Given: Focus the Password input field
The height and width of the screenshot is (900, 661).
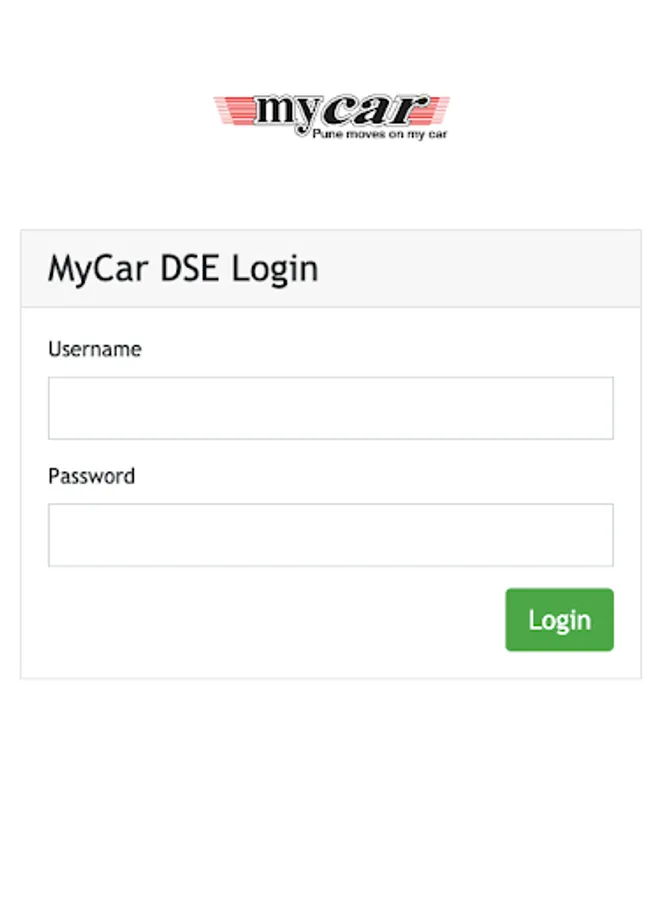Looking at the screenshot, I should coord(330,535).
